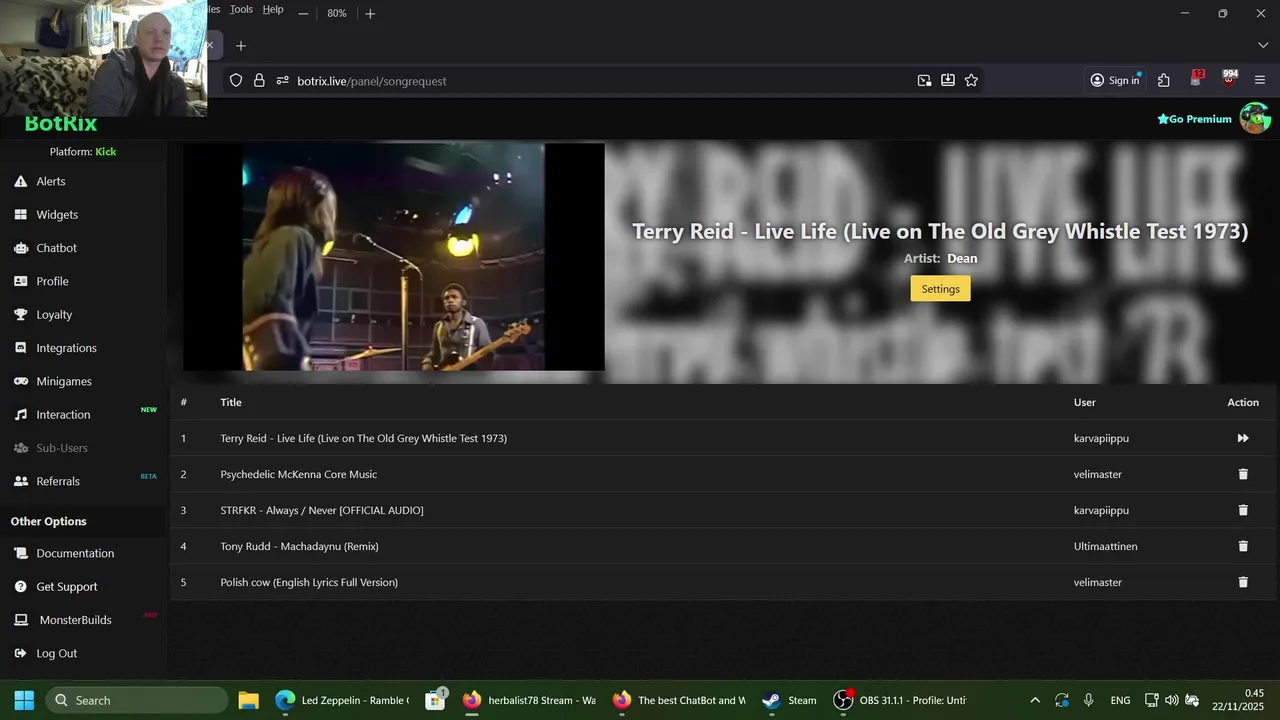Delete STRFKR - Always / Never request
The width and height of the screenshot is (1280, 720).
point(1243,510)
